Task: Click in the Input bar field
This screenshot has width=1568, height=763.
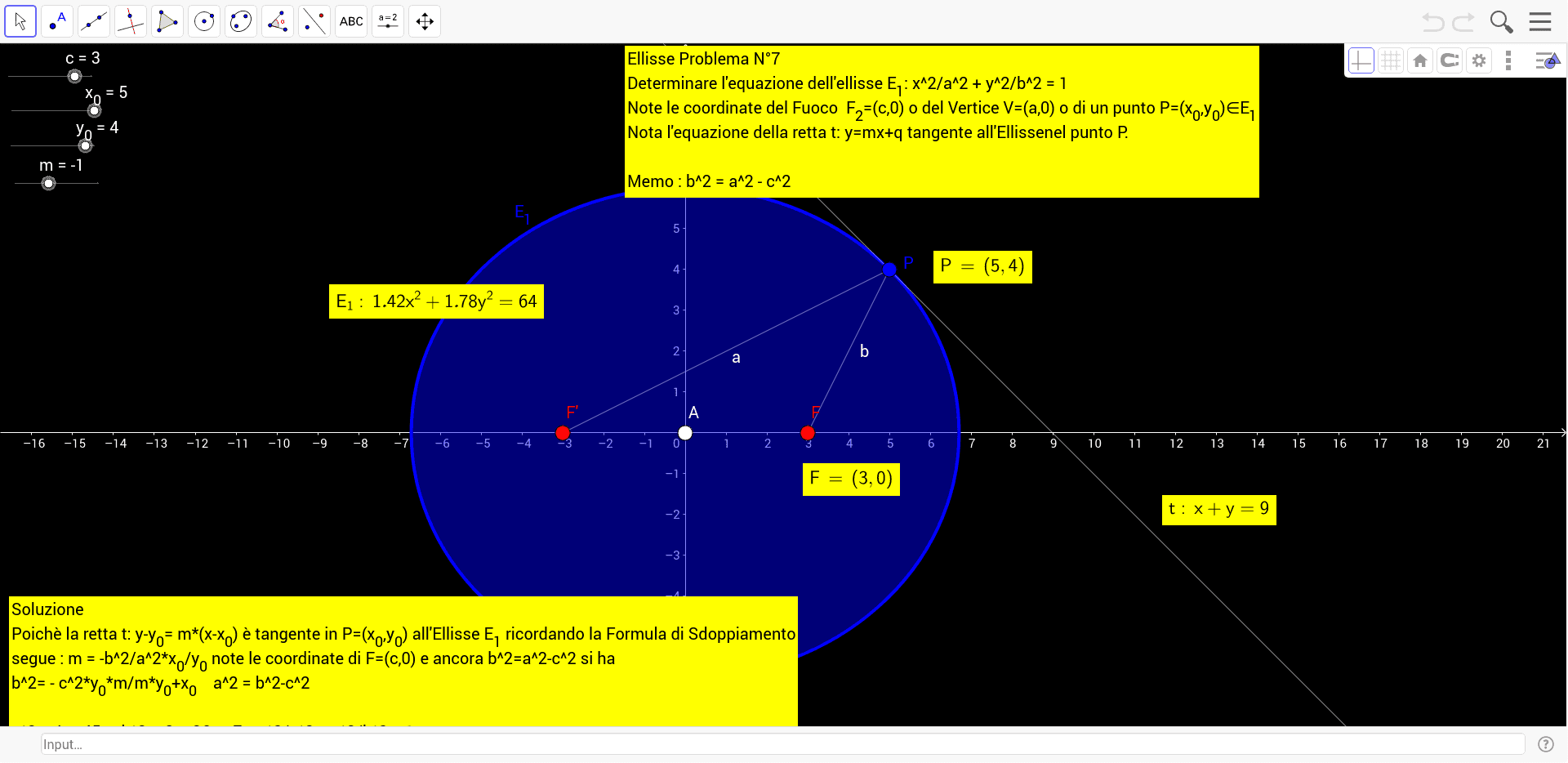Action: [x=782, y=744]
